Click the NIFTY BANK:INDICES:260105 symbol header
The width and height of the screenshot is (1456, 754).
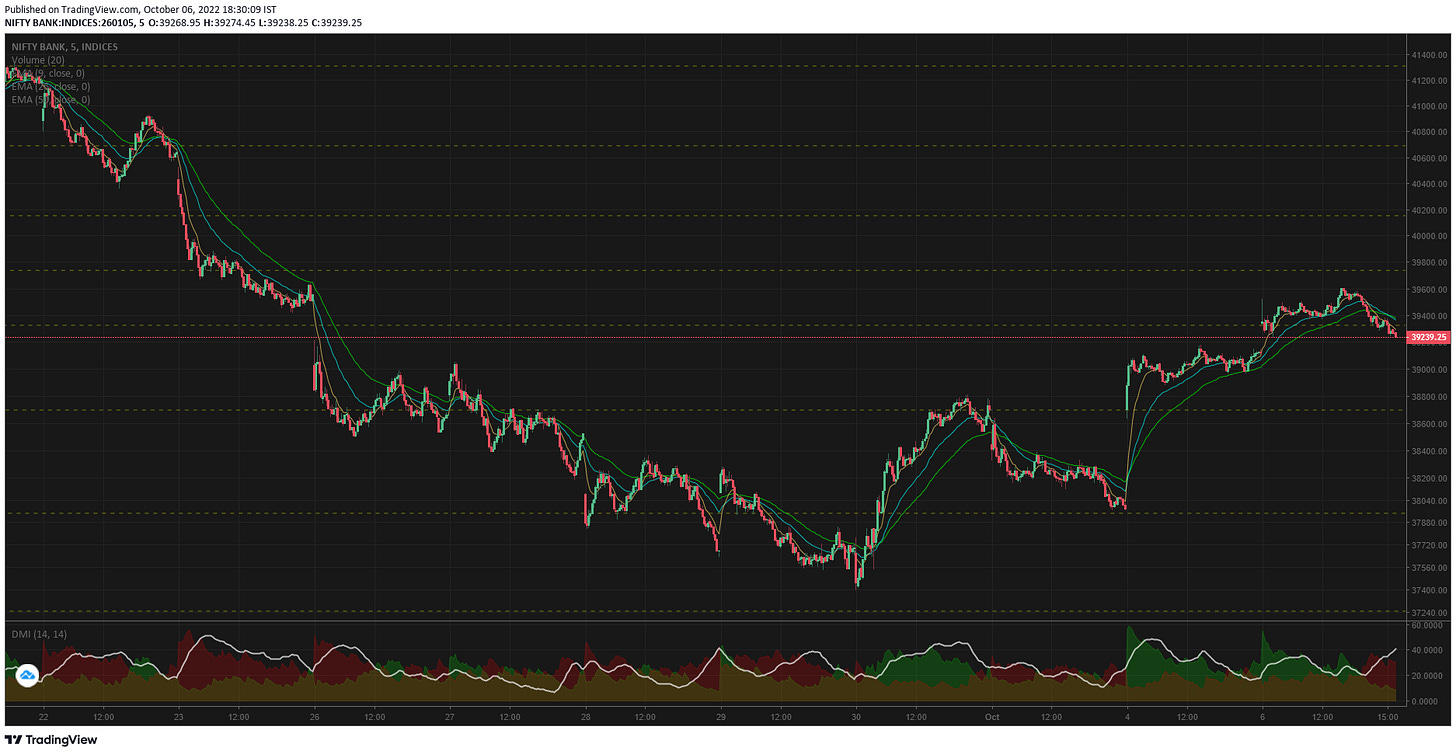[68, 21]
